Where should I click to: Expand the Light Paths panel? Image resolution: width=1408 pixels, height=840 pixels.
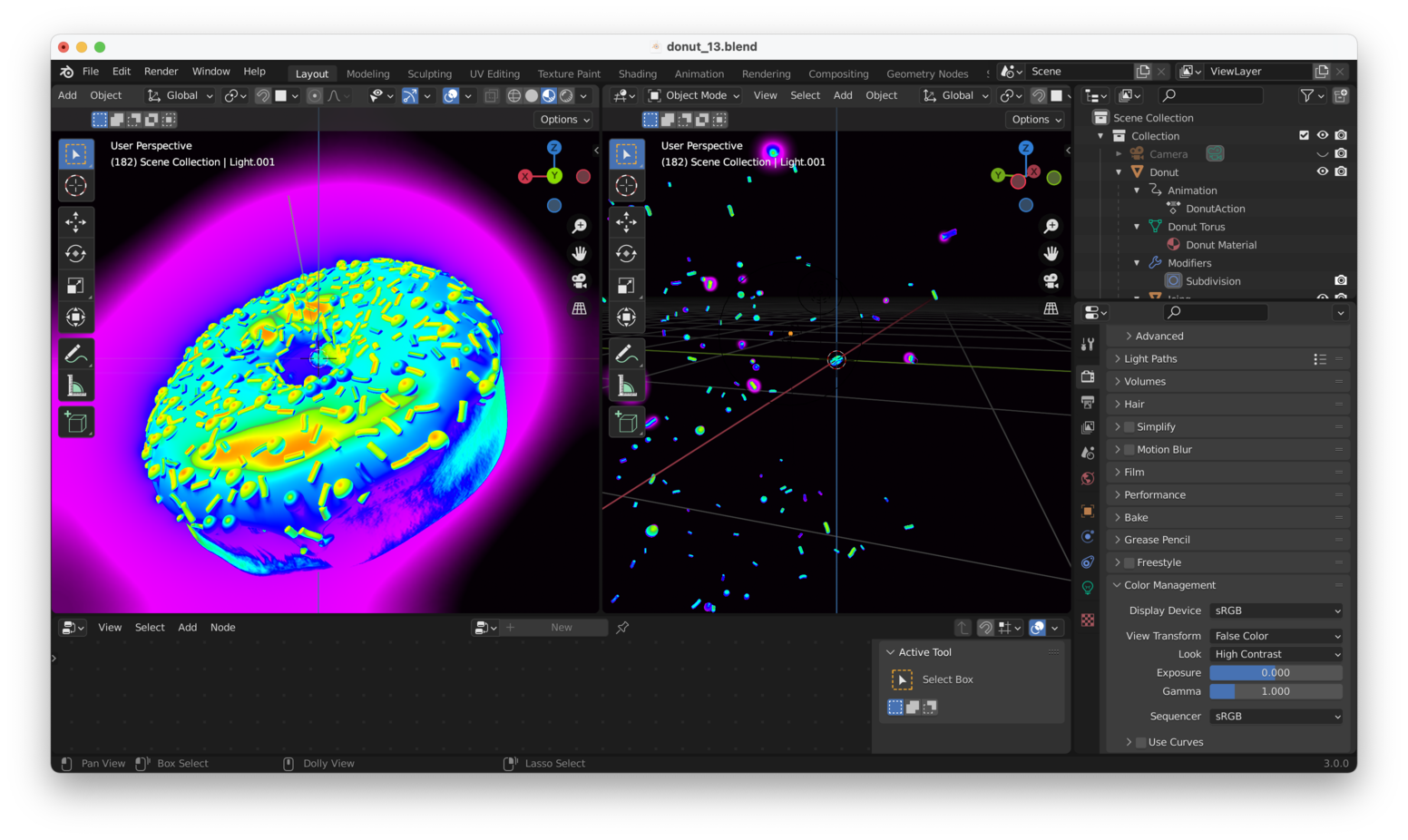[1150, 359]
